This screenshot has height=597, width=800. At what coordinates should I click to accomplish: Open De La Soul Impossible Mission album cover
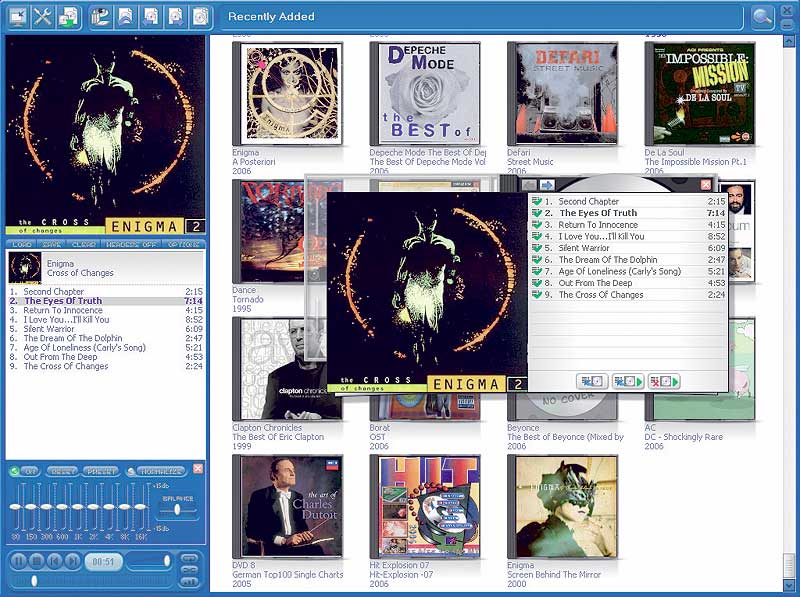[701, 94]
